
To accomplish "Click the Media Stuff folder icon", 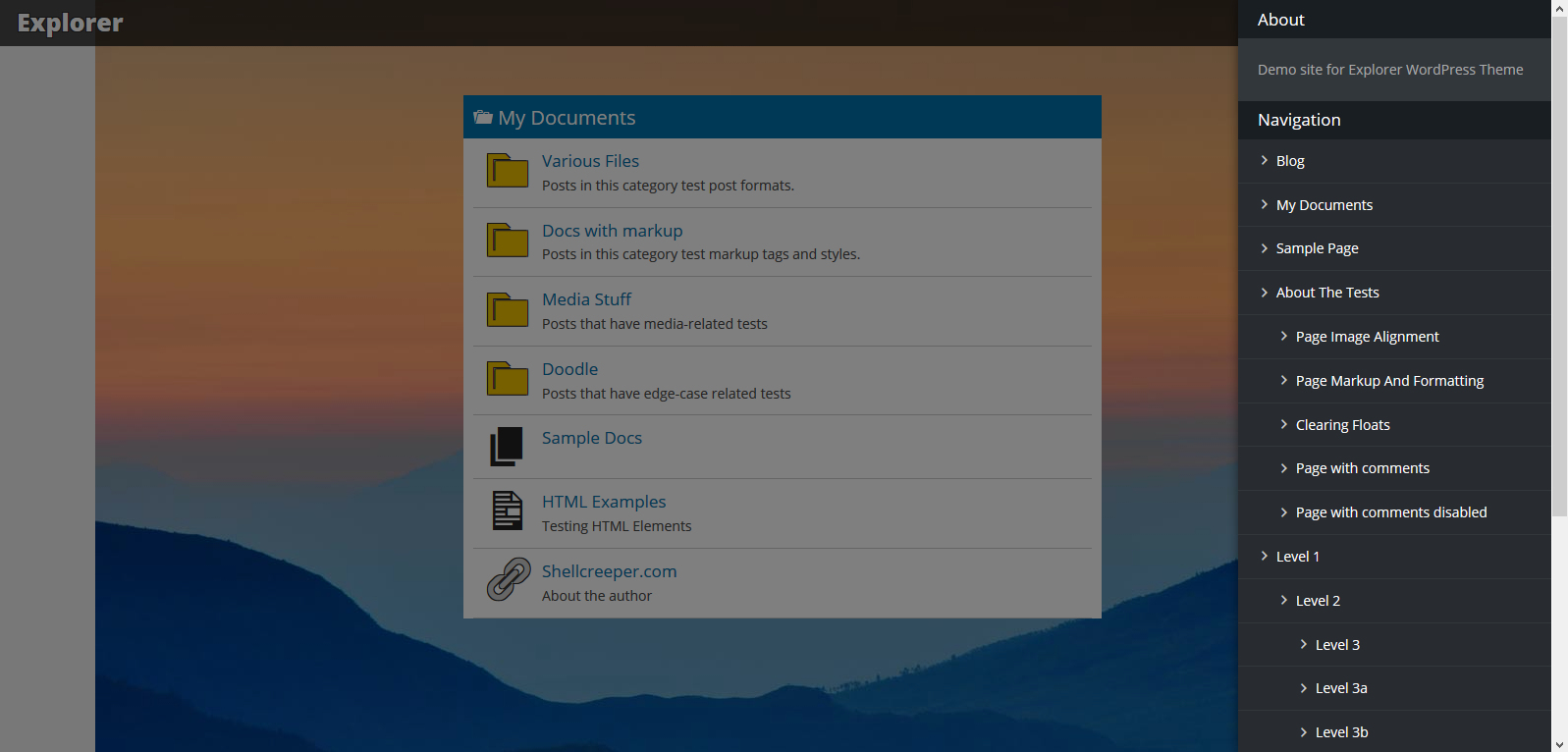I will [x=508, y=309].
